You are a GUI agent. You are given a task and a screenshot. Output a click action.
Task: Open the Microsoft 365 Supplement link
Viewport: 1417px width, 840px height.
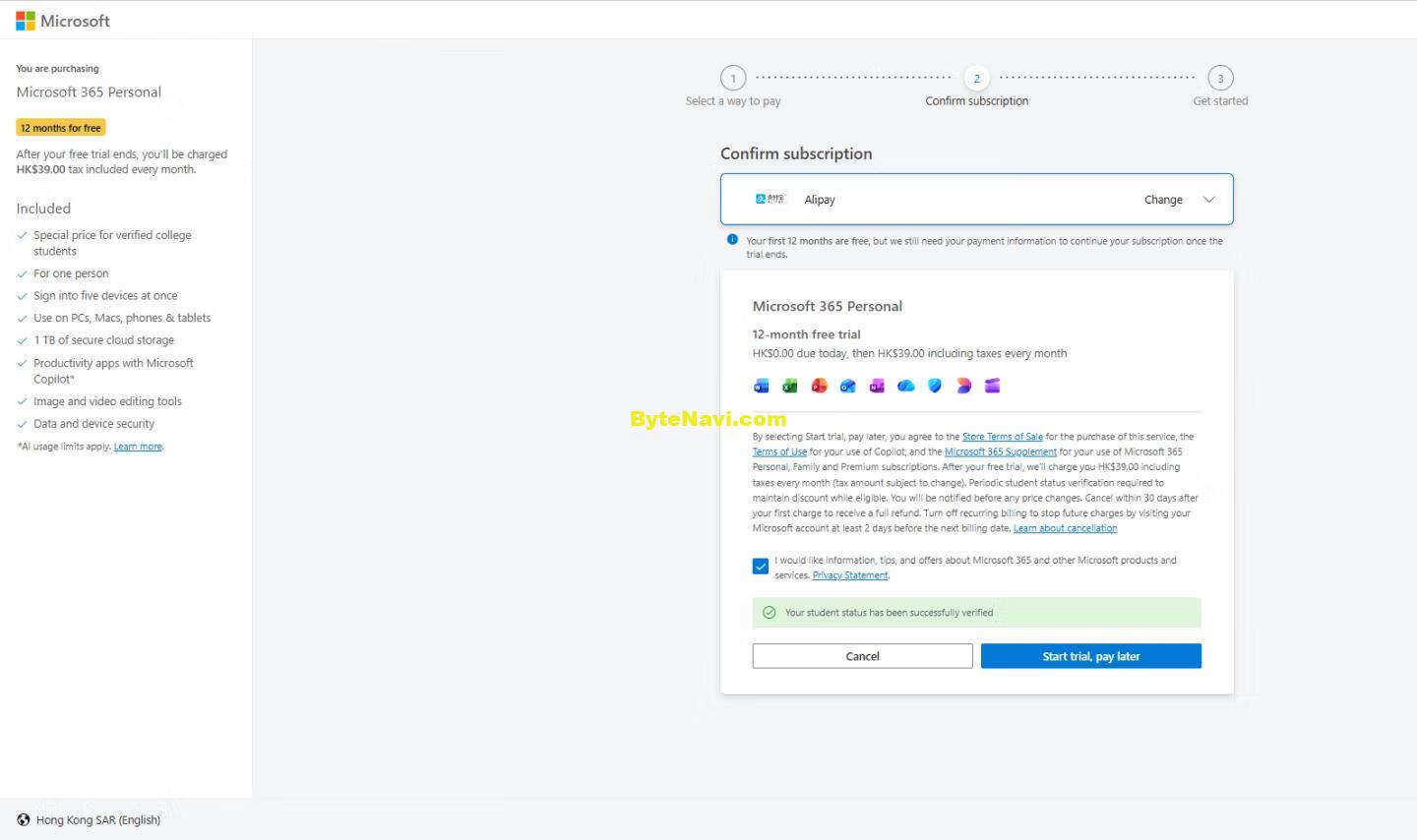click(1001, 452)
